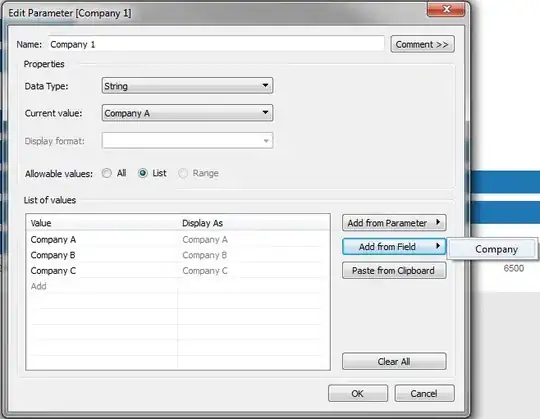Choose Company from the field submenu

493,249
